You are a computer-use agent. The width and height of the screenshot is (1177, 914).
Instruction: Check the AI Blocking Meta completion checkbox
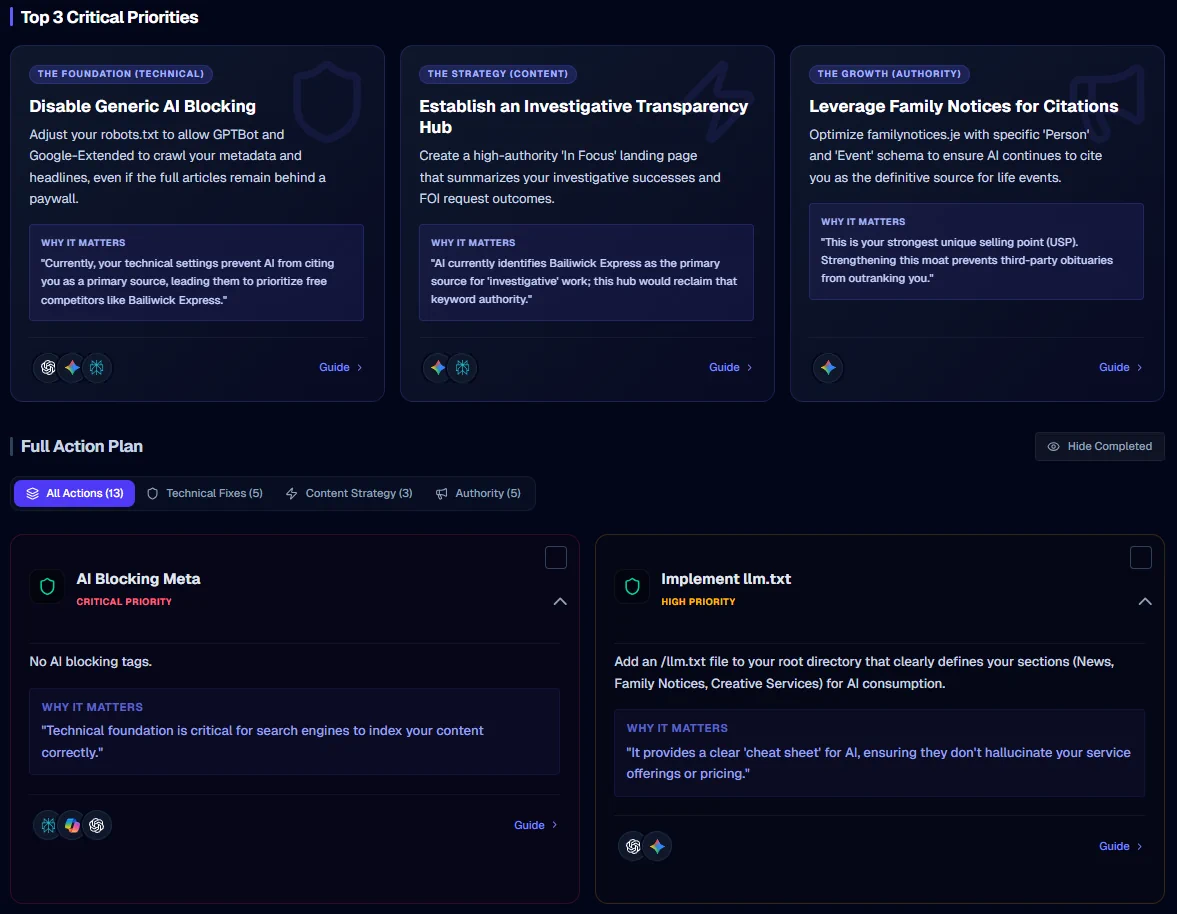pos(556,558)
